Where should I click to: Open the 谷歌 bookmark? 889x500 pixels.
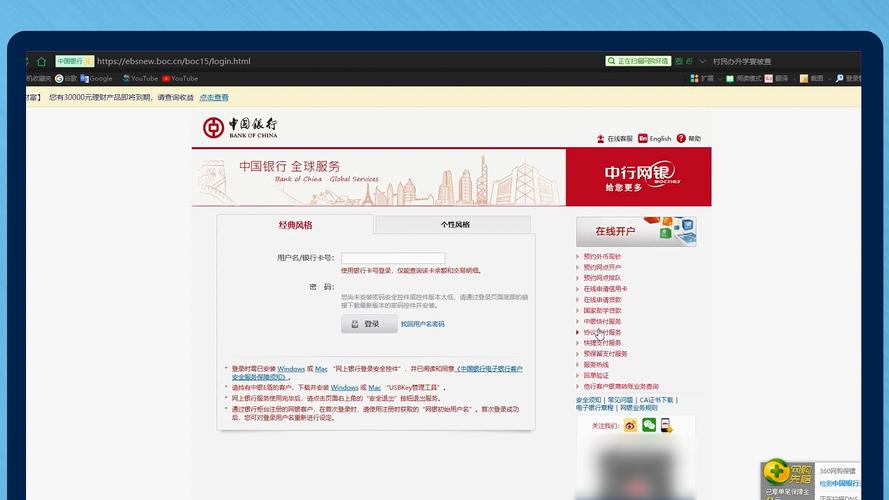click(x=66, y=79)
